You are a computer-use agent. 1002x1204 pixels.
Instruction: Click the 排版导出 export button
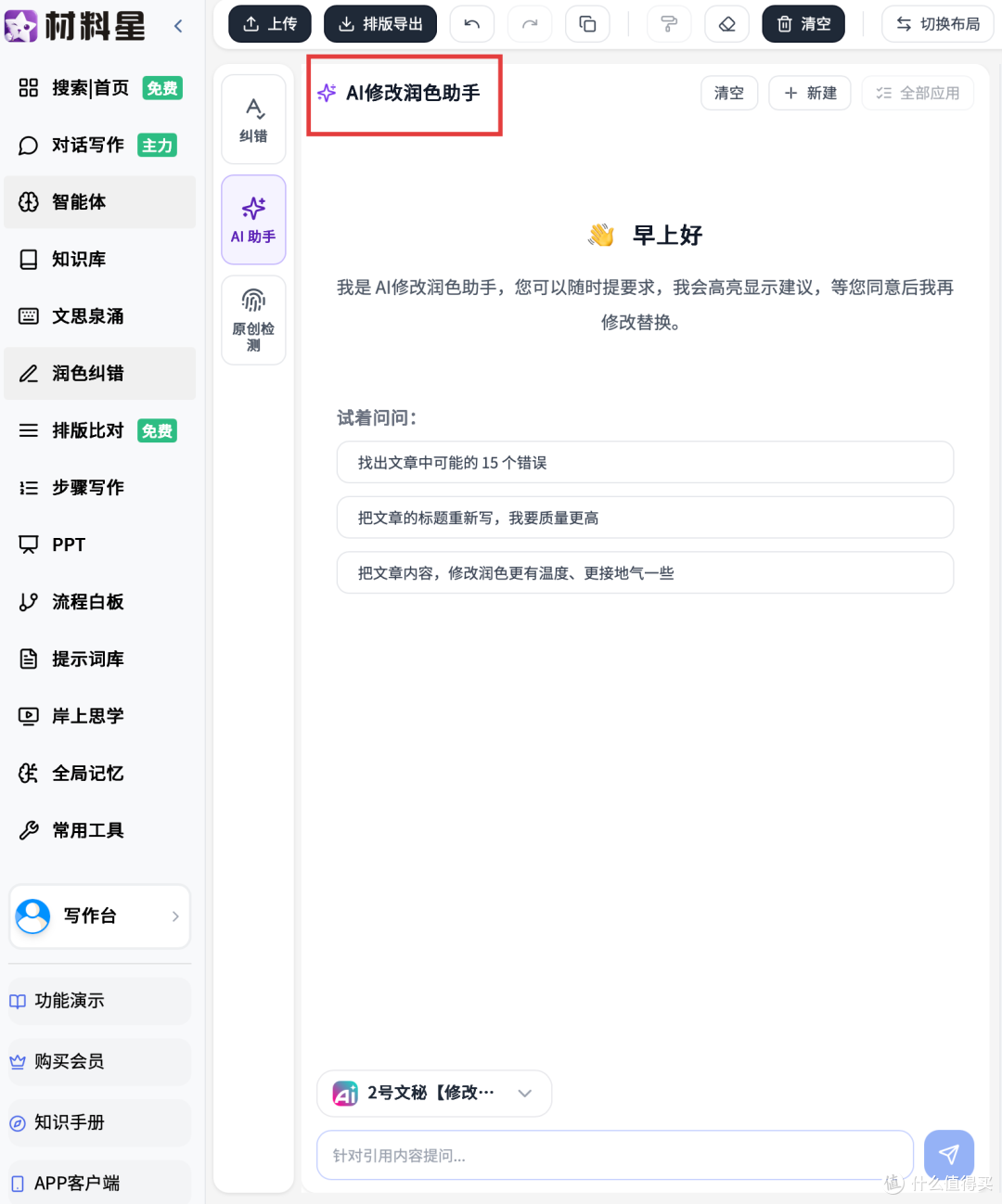point(380,24)
